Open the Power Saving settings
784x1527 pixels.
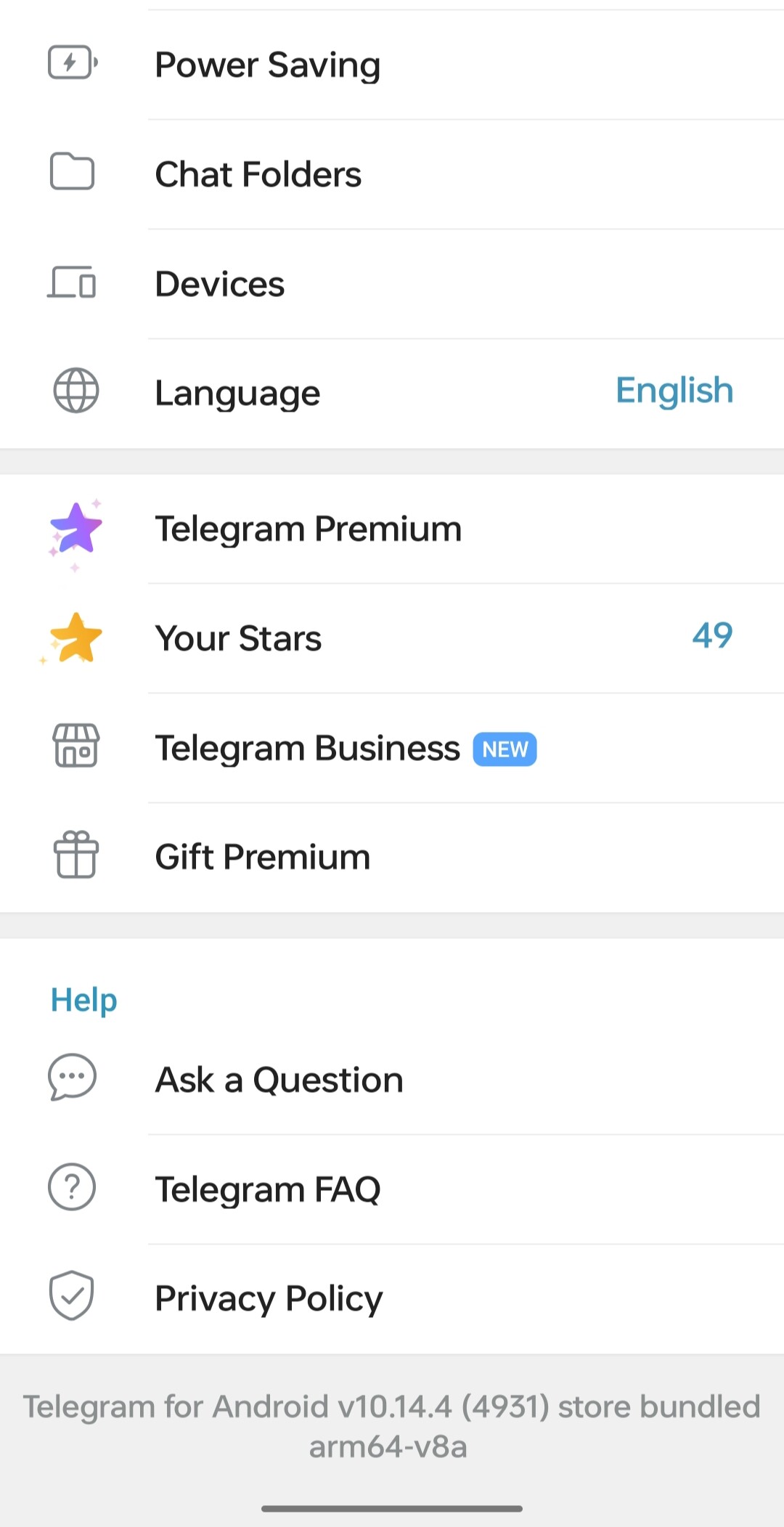(392, 65)
